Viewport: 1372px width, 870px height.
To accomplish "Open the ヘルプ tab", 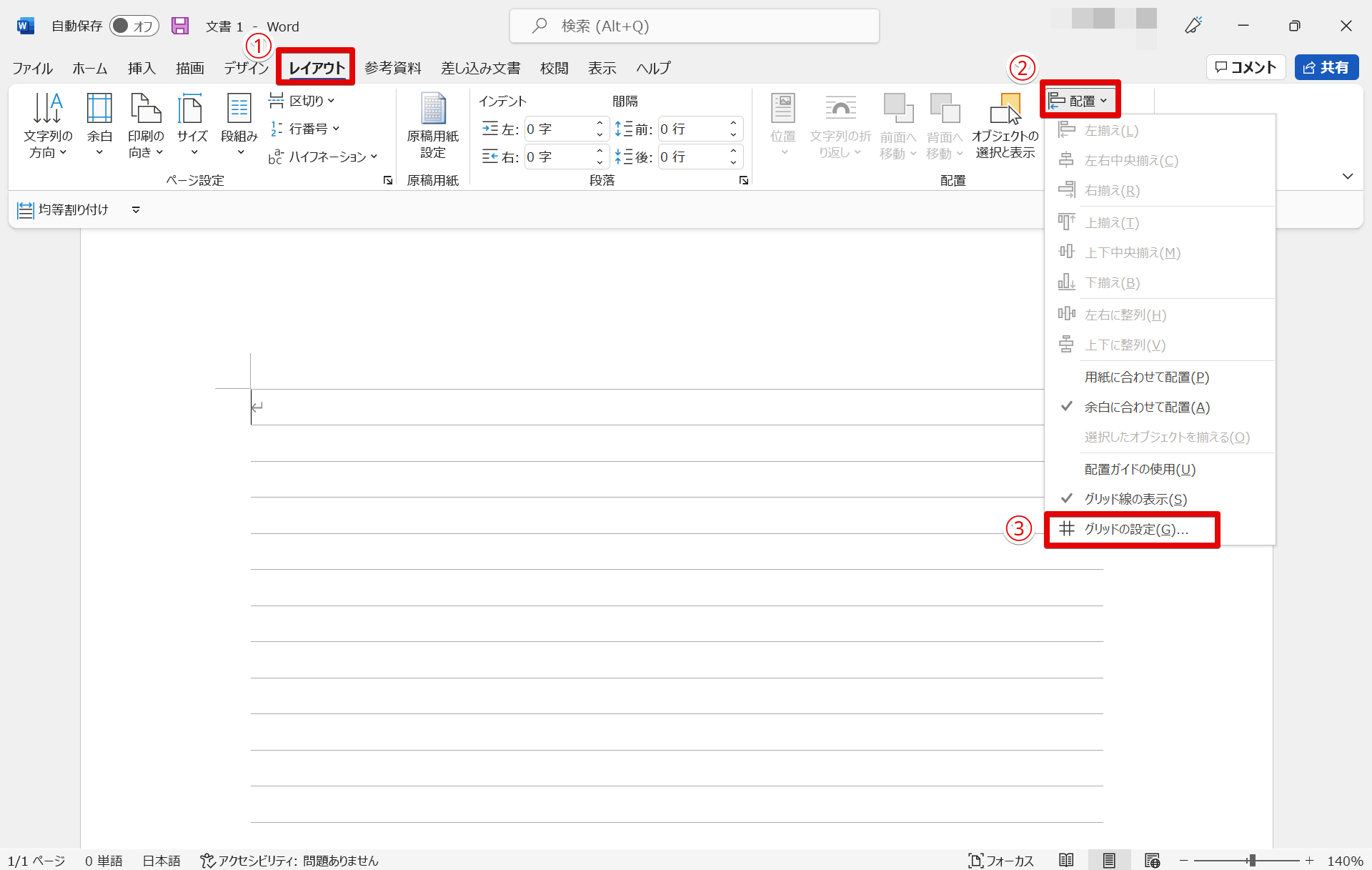I will click(x=654, y=68).
